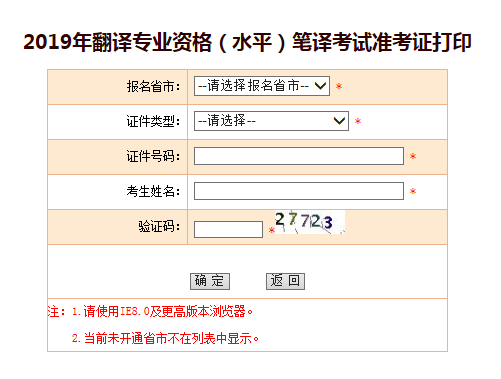Focus the 证件号码 input field
Image resolution: width=501 pixels, height=379 pixels.
(299, 156)
